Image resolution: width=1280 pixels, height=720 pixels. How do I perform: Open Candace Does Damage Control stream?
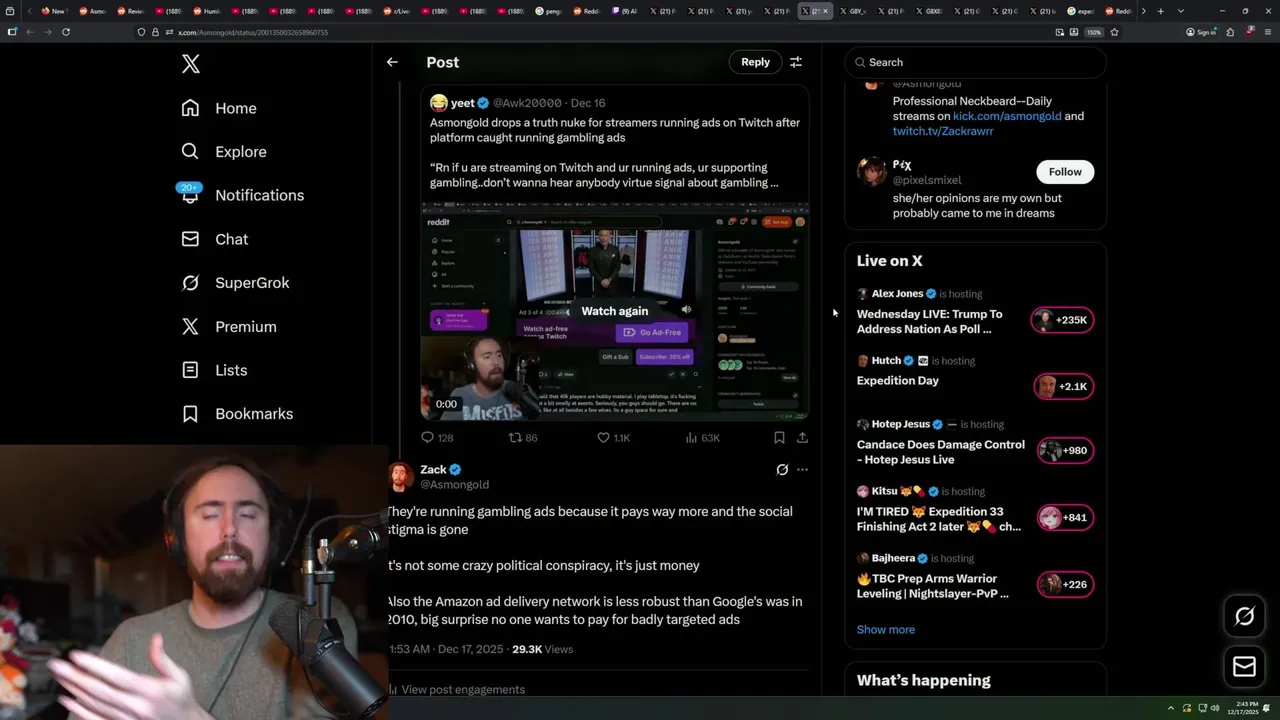(x=941, y=452)
